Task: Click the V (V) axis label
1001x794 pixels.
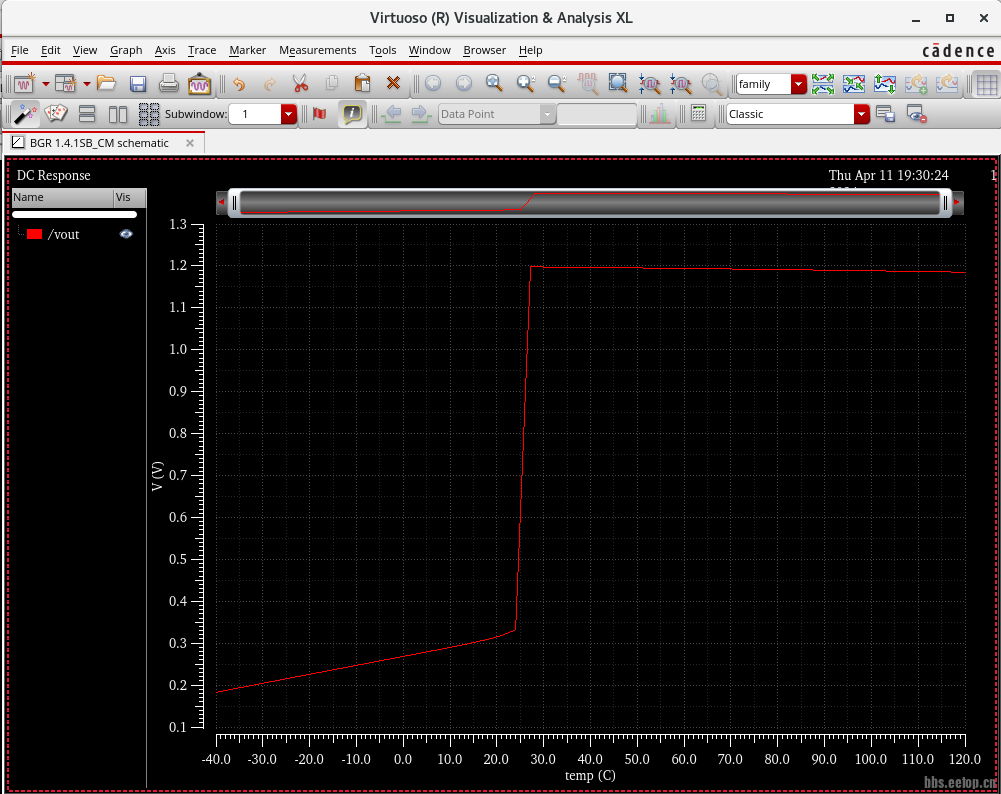Action: [157, 476]
